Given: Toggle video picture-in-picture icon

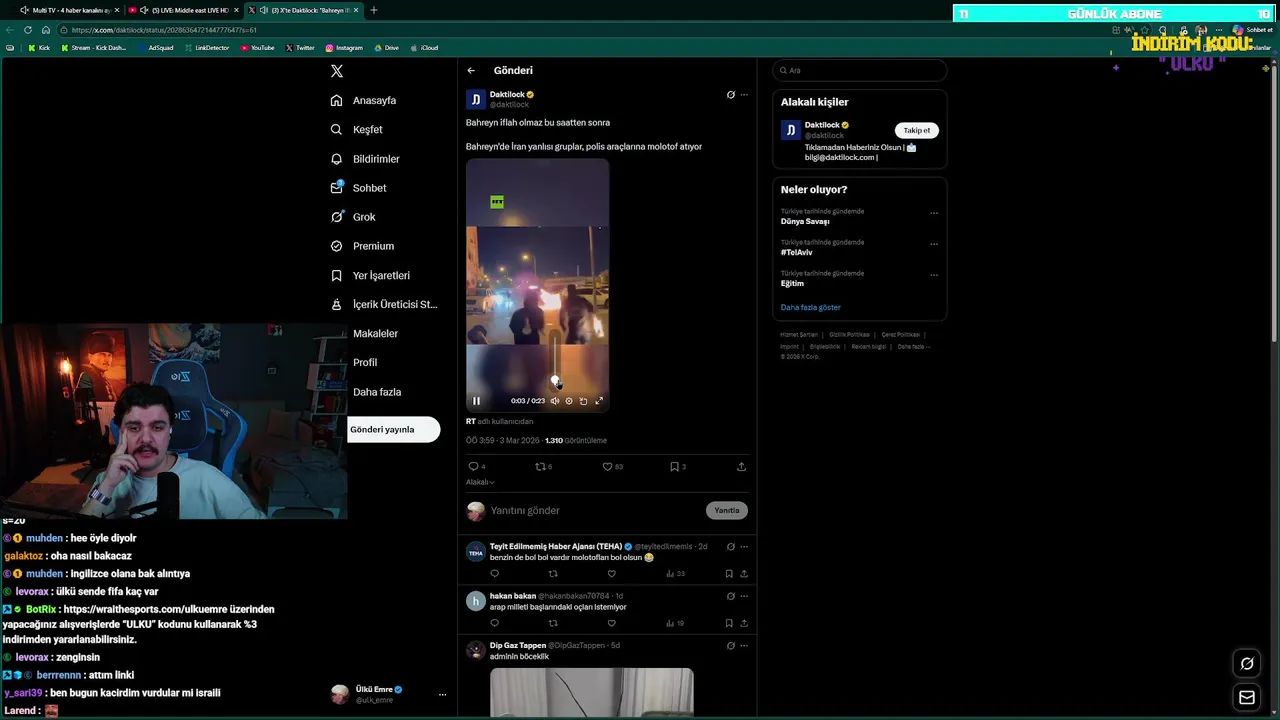Looking at the screenshot, I should (x=584, y=401).
